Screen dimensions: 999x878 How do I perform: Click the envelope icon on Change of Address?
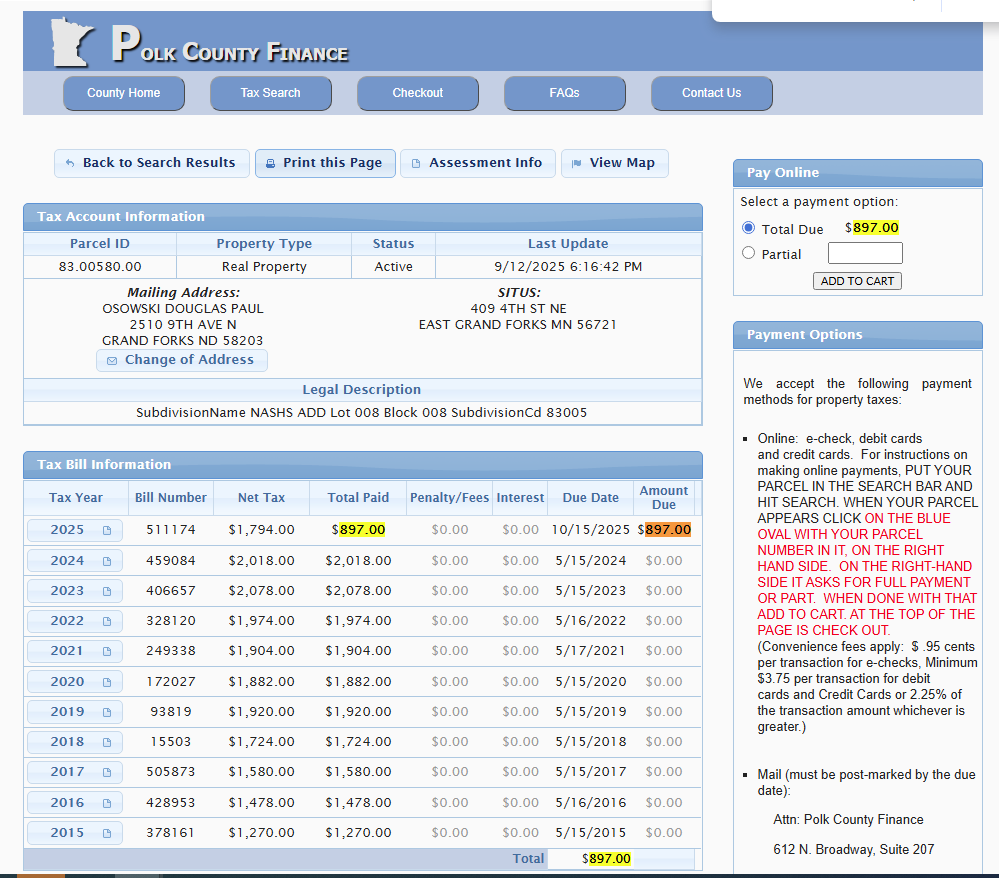(x=112, y=360)
